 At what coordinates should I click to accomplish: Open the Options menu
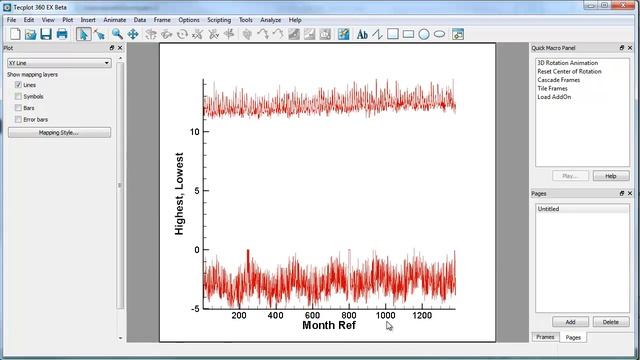pos(189,20)
